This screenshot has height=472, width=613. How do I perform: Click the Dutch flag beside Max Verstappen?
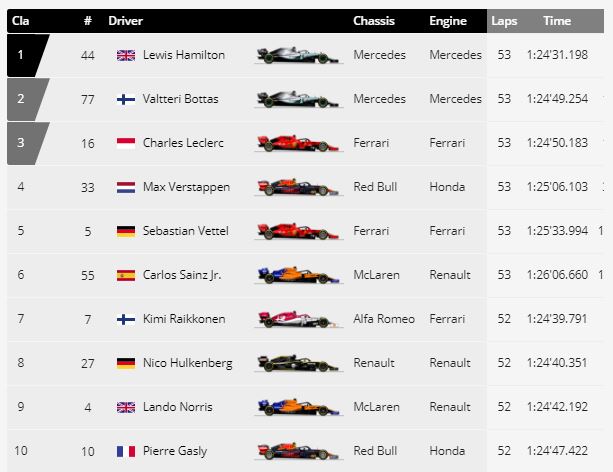point(127,187)
